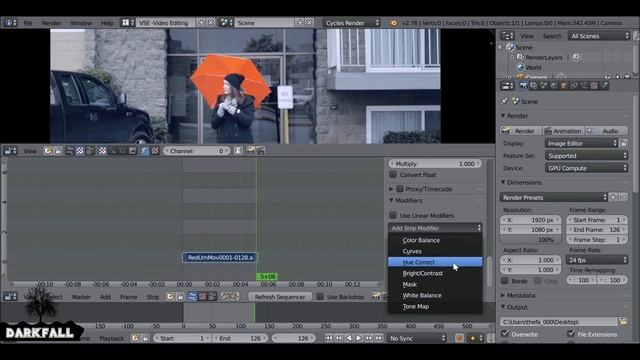640x360 pixels.
Task: Toggle the Border checkbox
Action: pos(505,281)
